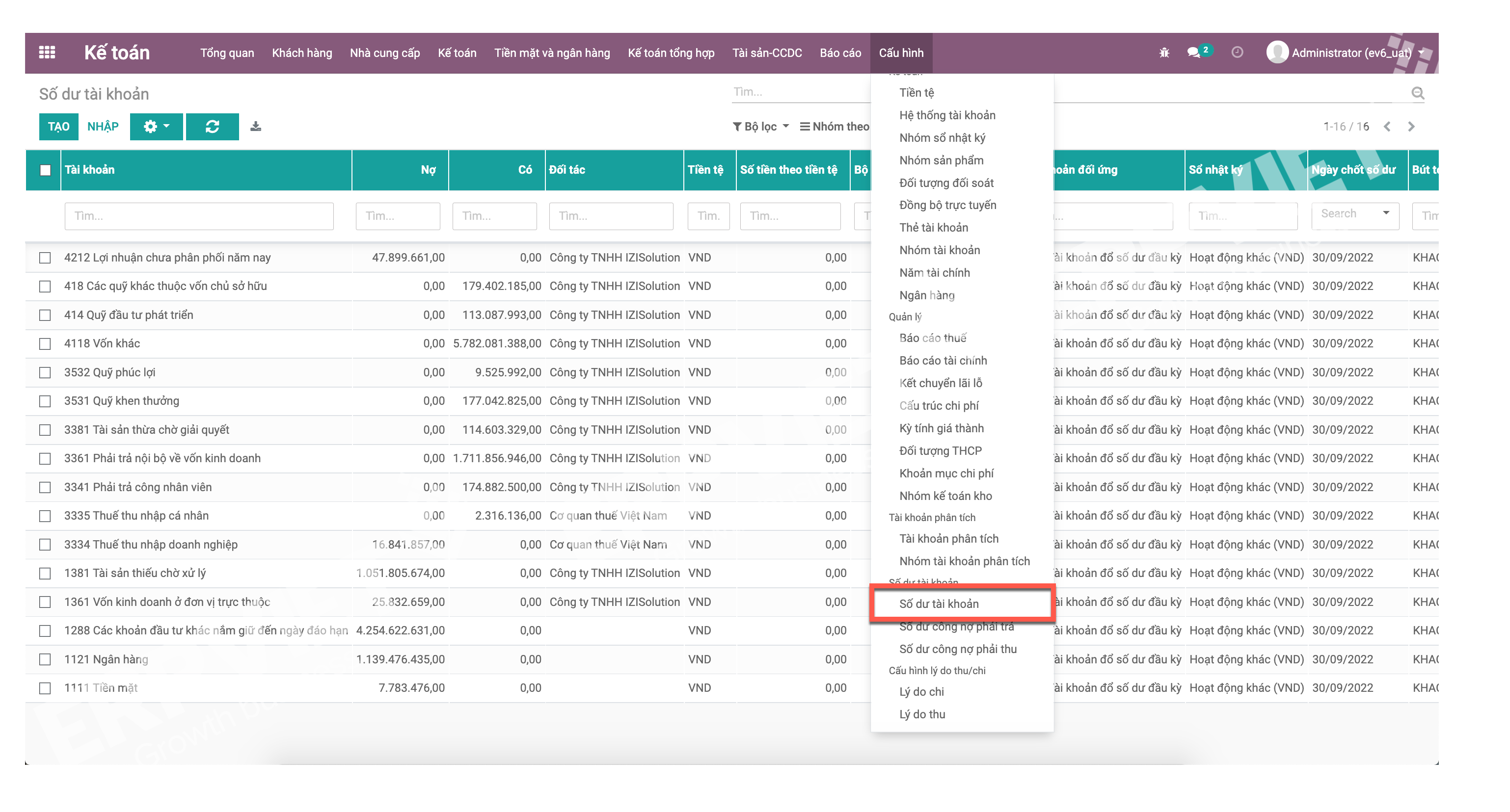
Task: Check the 3531 Quỹ khen thưởng checkbox
Action: [x=45, y=401]
